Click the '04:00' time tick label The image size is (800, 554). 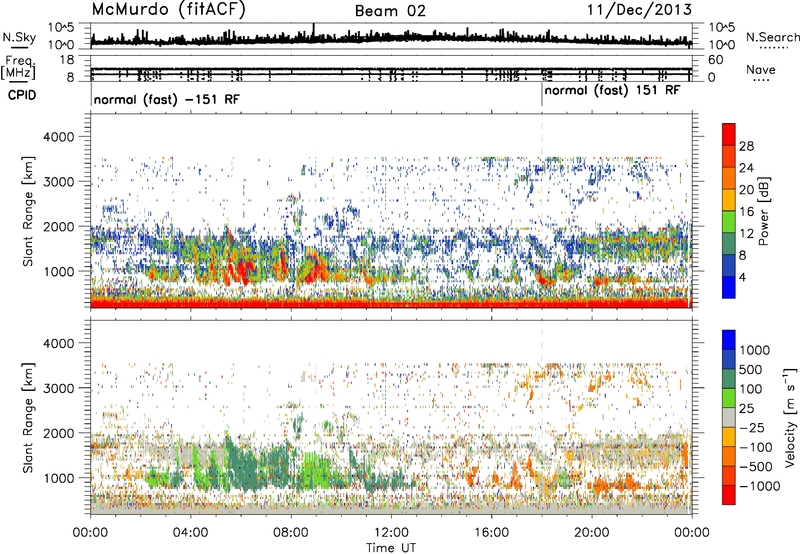[191, 533]
